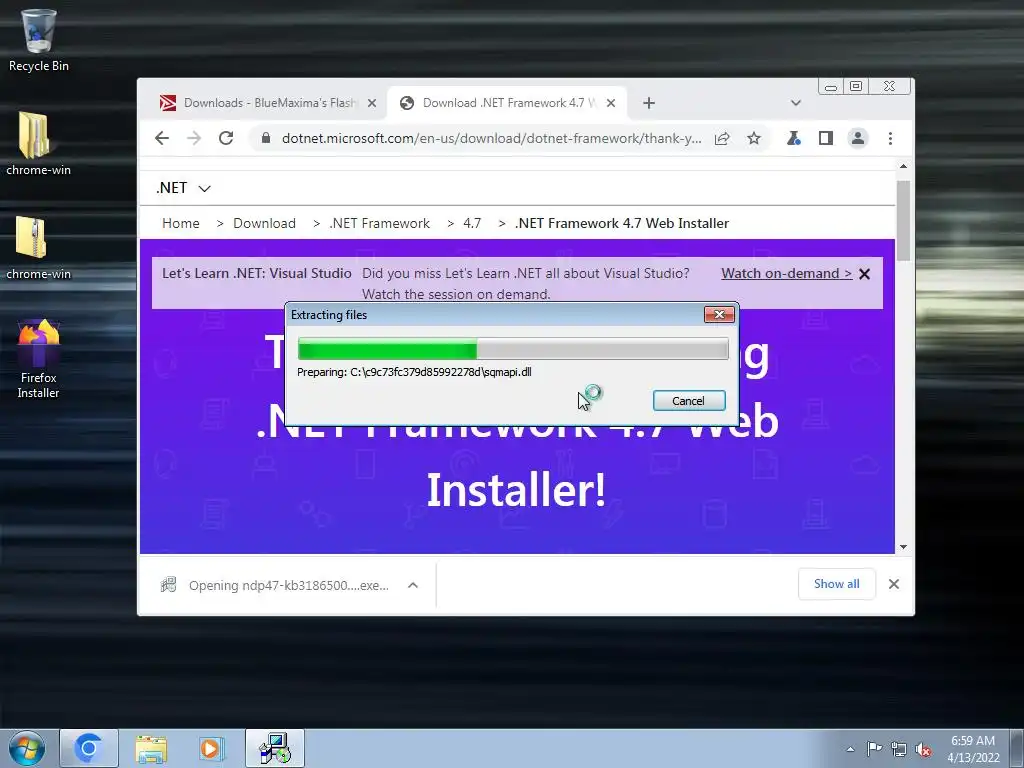Share this page using the share icon

(x=722, y=138)
